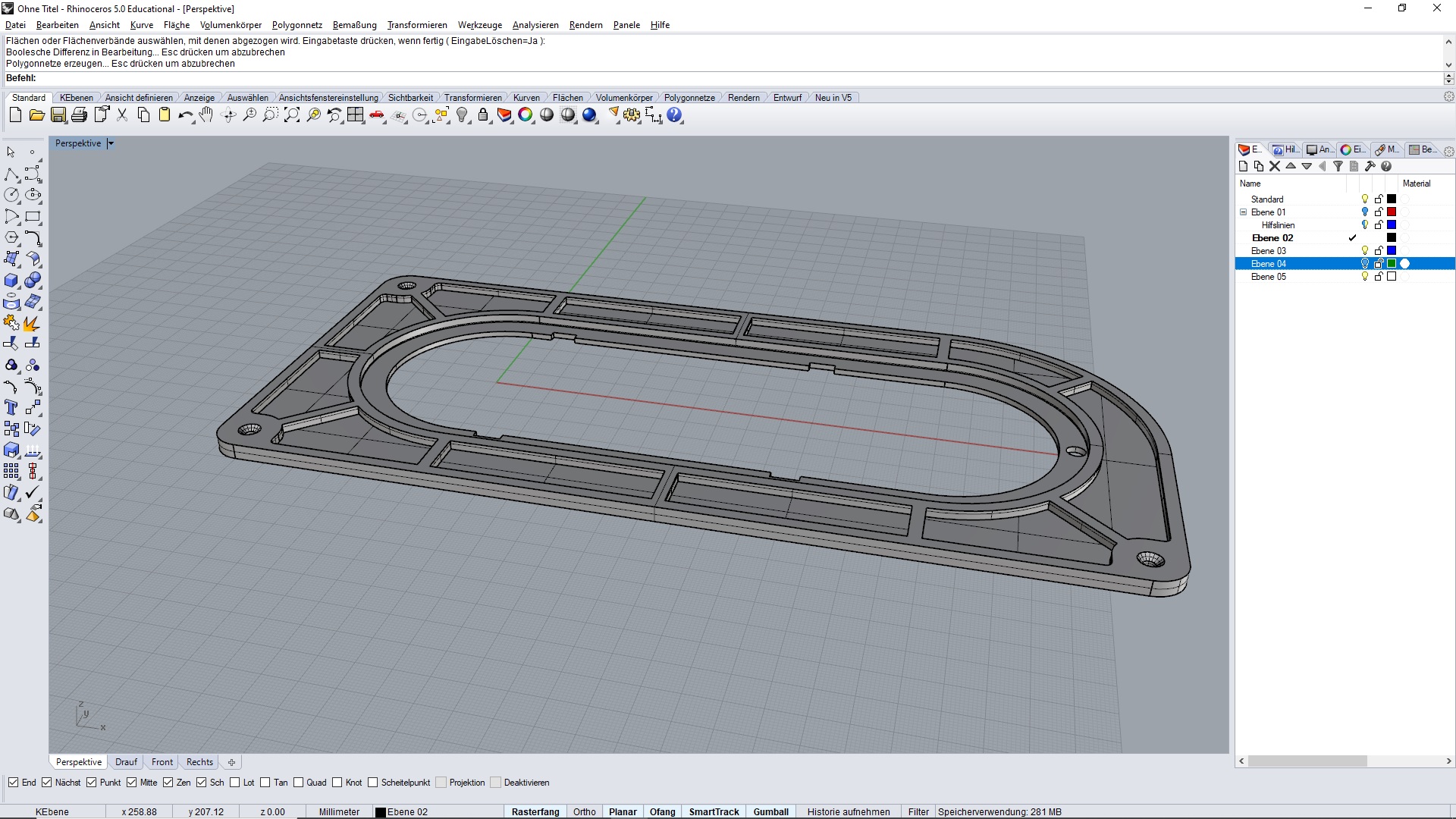Select the Text object tool
This screenshot has height=819, width=1456.
11,408
